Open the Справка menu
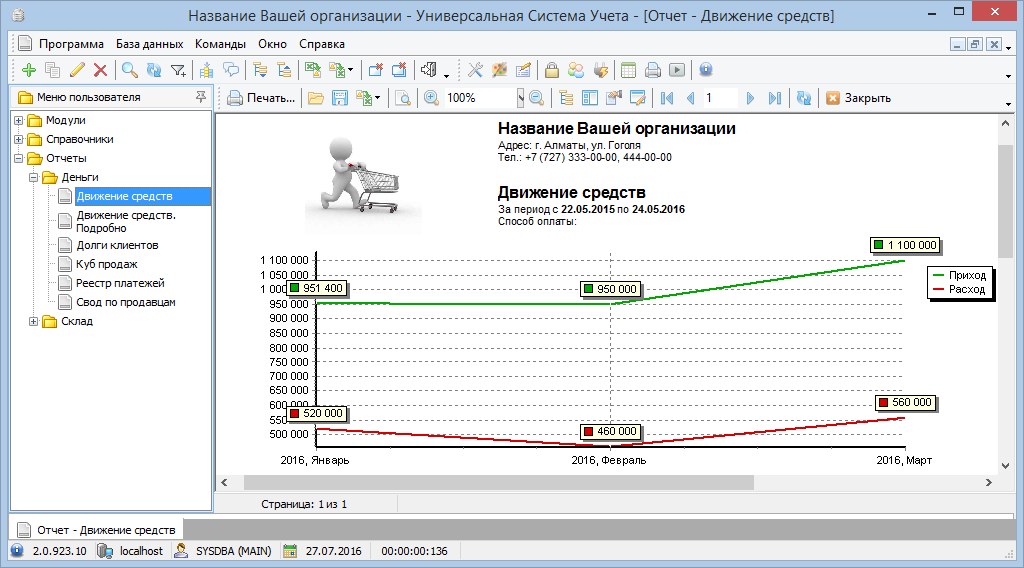The height and width of the screenshot is (568, 1024). (x=321, y=44)
